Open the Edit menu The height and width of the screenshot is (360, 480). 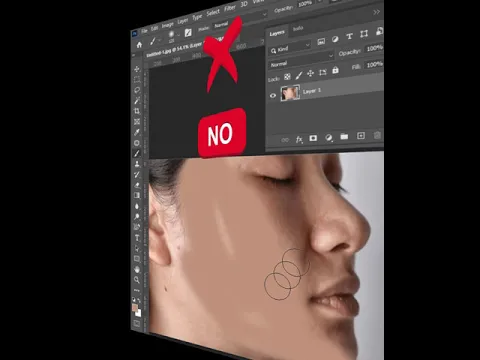pyautogui.click(x=154, y=29)
